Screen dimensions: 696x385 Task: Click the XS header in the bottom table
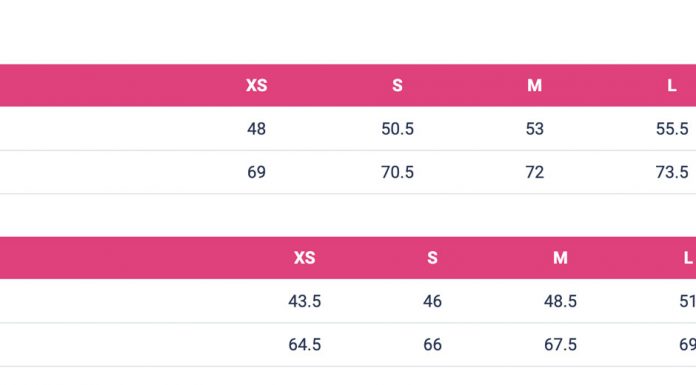coord(304,258)
